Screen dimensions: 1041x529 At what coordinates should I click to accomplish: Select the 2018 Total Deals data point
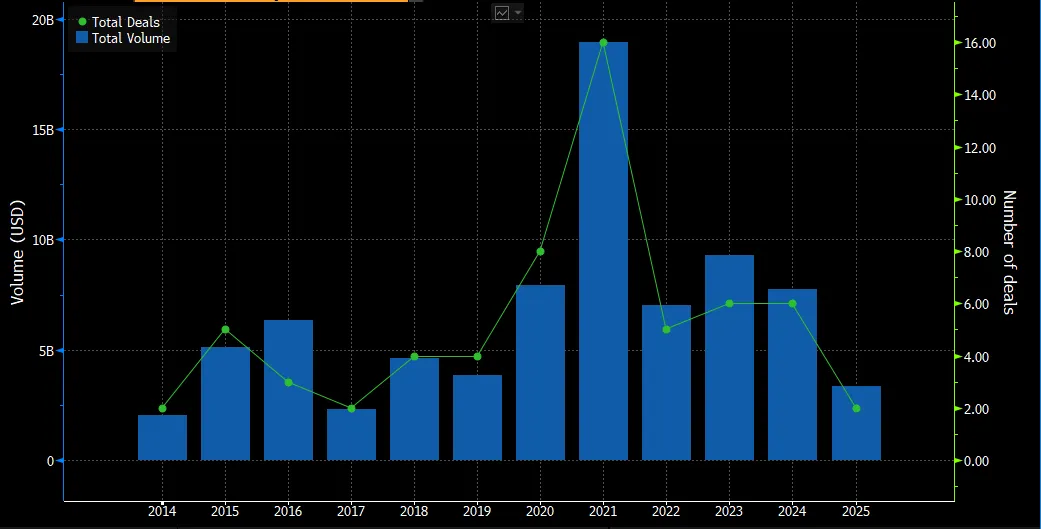point(414,356)
